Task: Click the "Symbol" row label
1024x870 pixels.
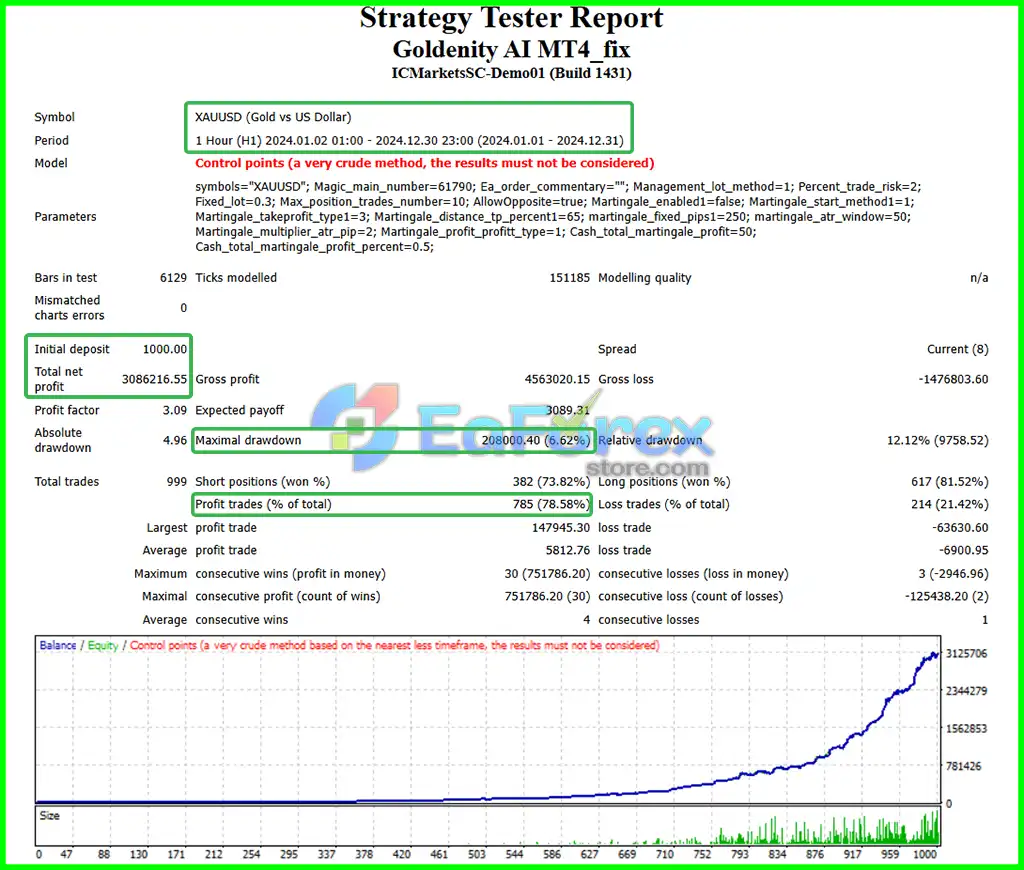Action: click(54, 117)
